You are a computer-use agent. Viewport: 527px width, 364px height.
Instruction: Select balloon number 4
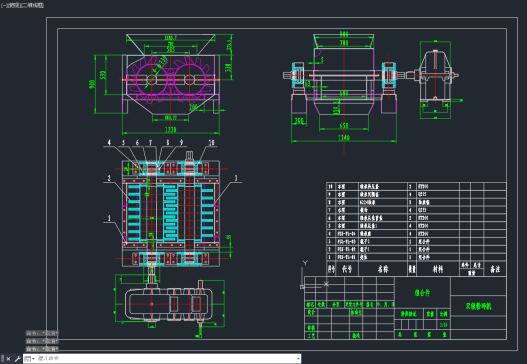pos(109,143)
